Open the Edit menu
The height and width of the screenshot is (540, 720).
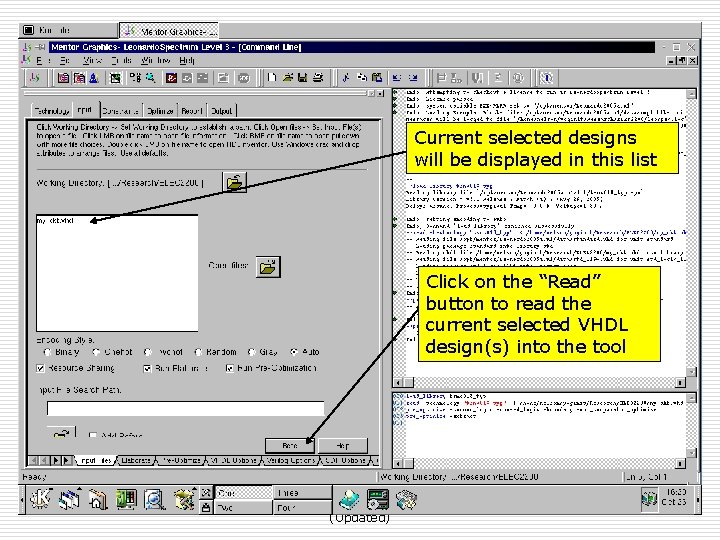point(65,61)
